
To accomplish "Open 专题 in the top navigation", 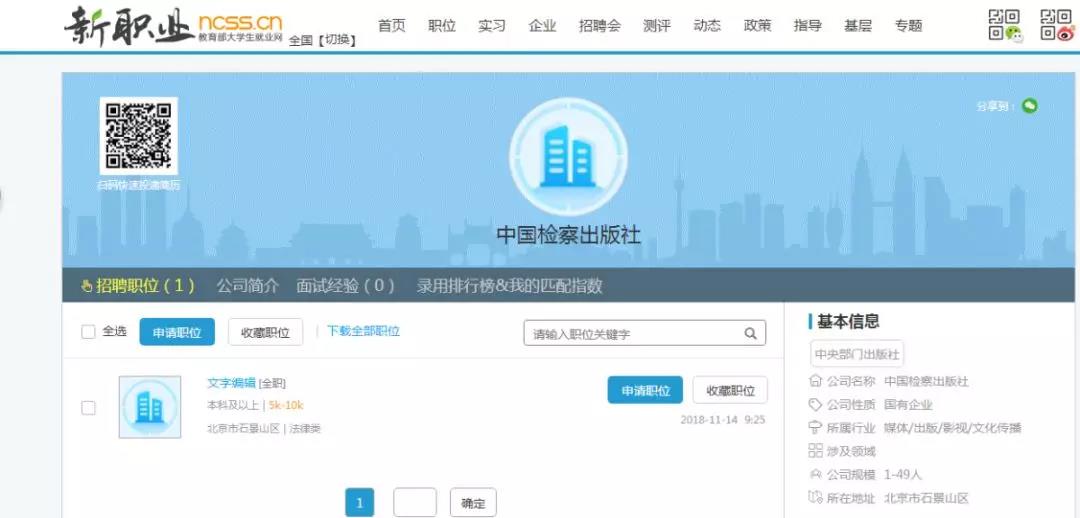I will pos(908,26).
